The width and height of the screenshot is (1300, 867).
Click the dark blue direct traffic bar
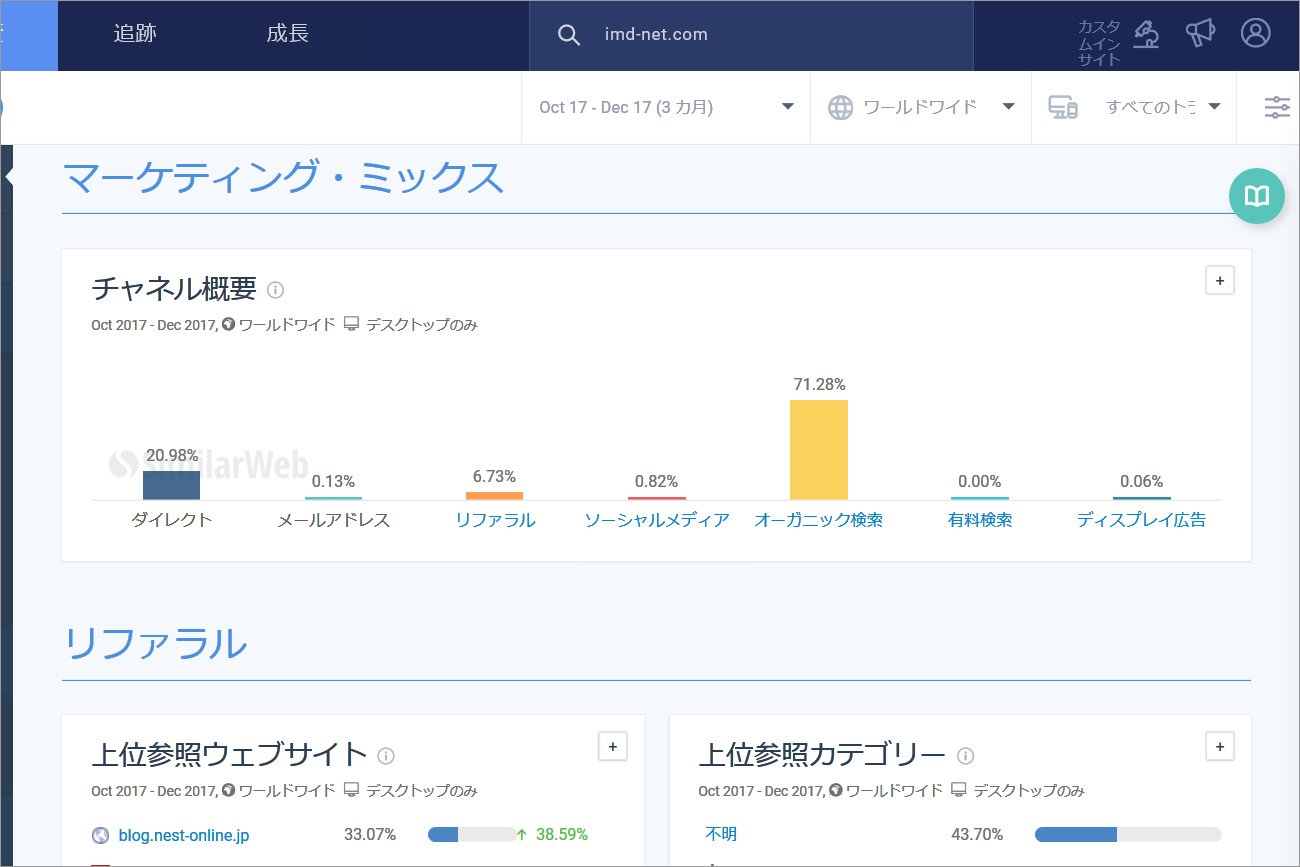(172, 485)
